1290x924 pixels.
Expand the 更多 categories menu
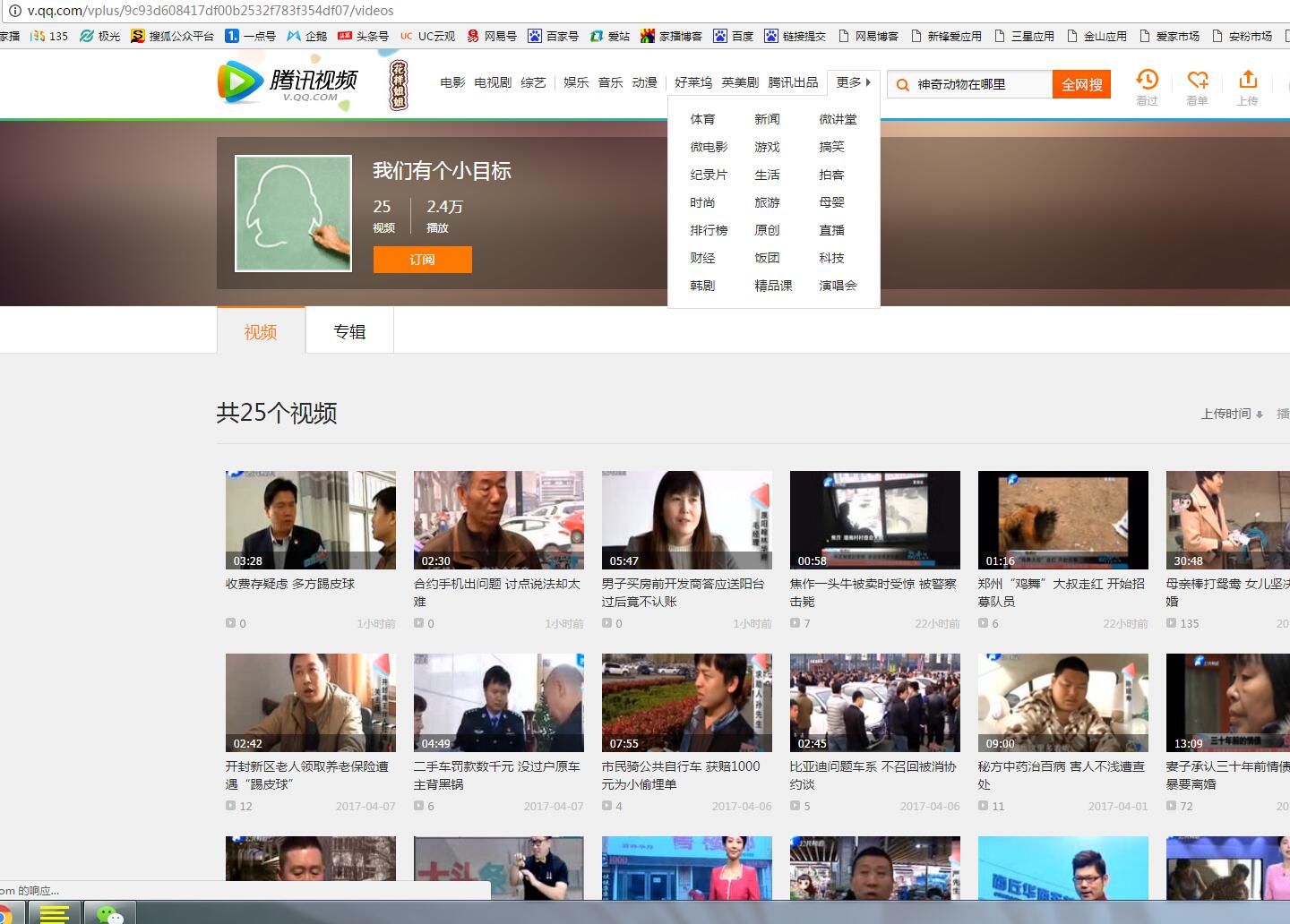tap(854, 82)
